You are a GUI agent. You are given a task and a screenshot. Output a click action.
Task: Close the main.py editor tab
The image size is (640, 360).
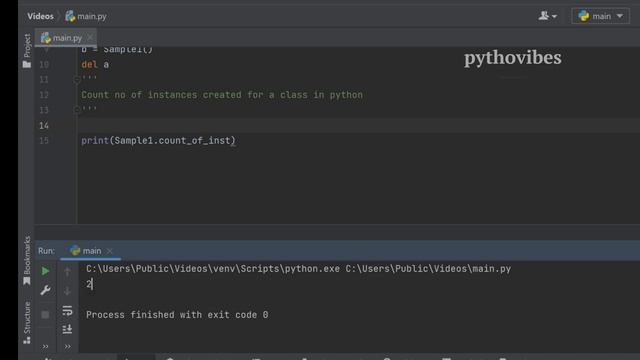point(90,38)
